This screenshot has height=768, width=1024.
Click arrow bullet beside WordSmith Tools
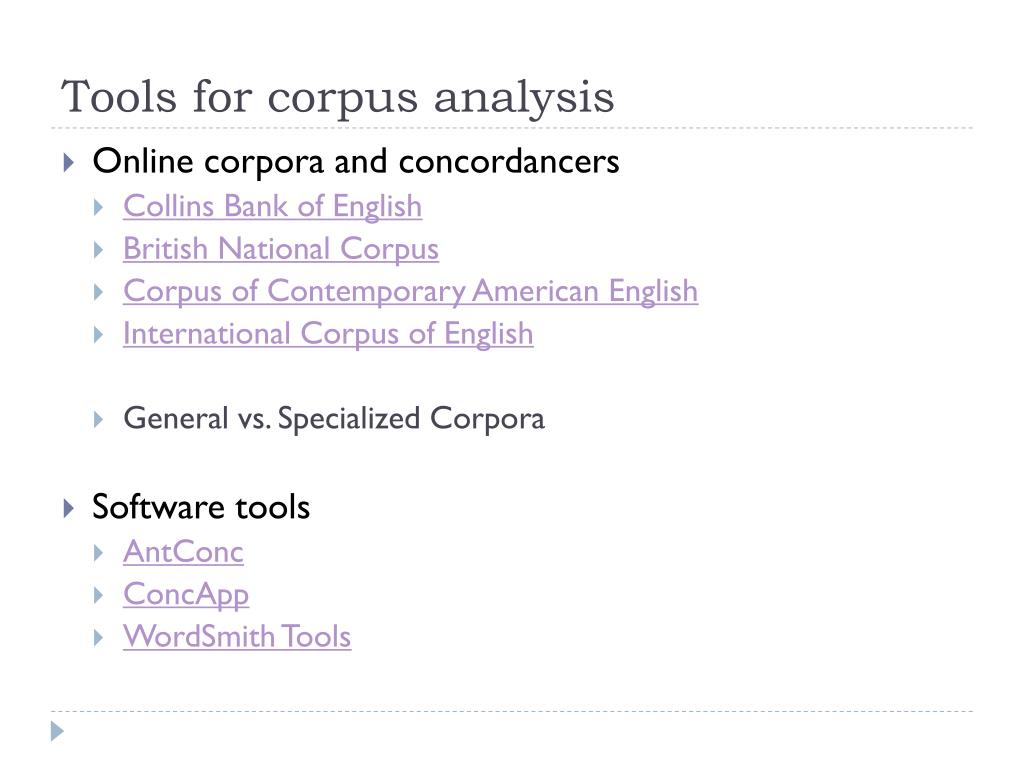[99, 638]
